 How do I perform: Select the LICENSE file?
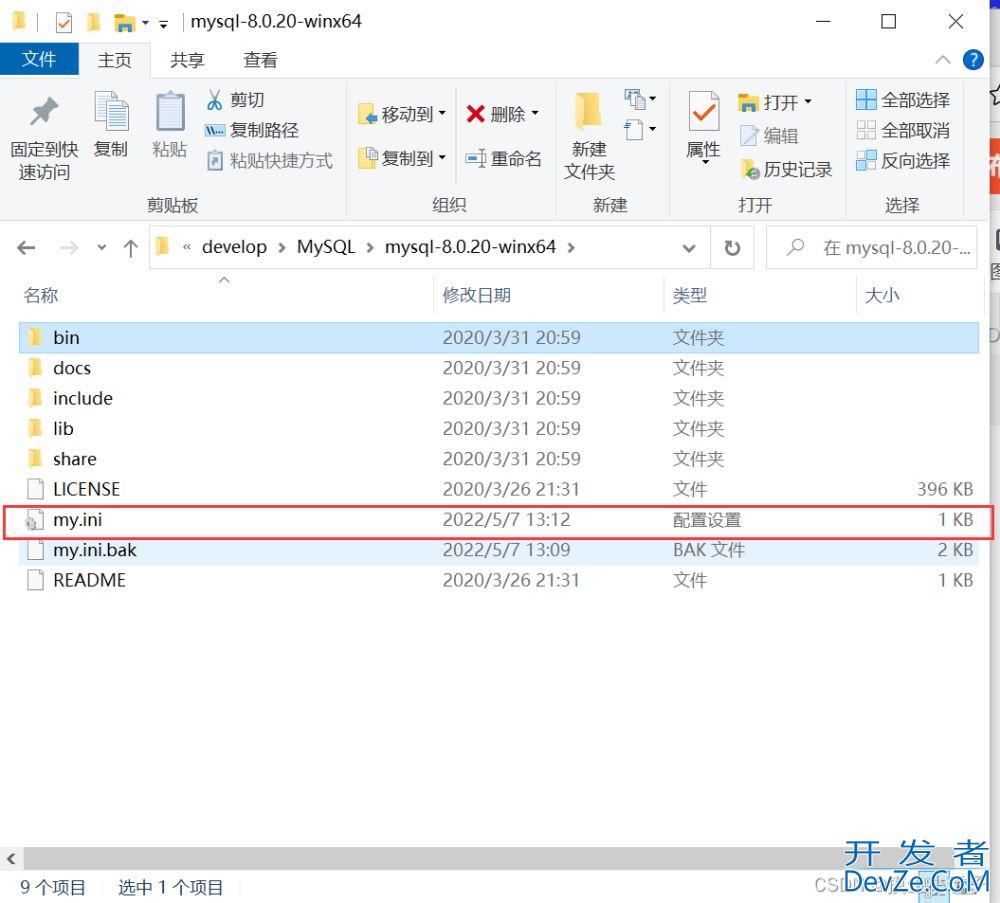pyautogui.click(x=499, y=489)
